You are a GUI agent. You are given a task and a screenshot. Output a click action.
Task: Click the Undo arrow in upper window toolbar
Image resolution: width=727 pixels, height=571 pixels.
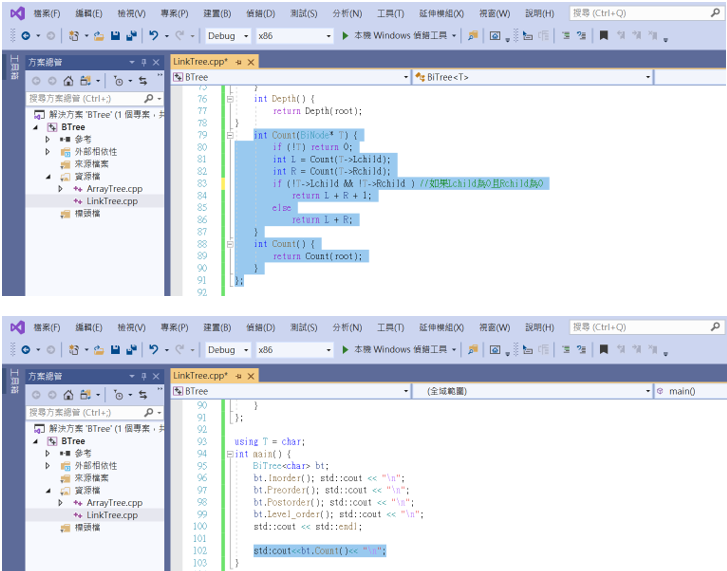pyautogui.click(x=154, y=35)
